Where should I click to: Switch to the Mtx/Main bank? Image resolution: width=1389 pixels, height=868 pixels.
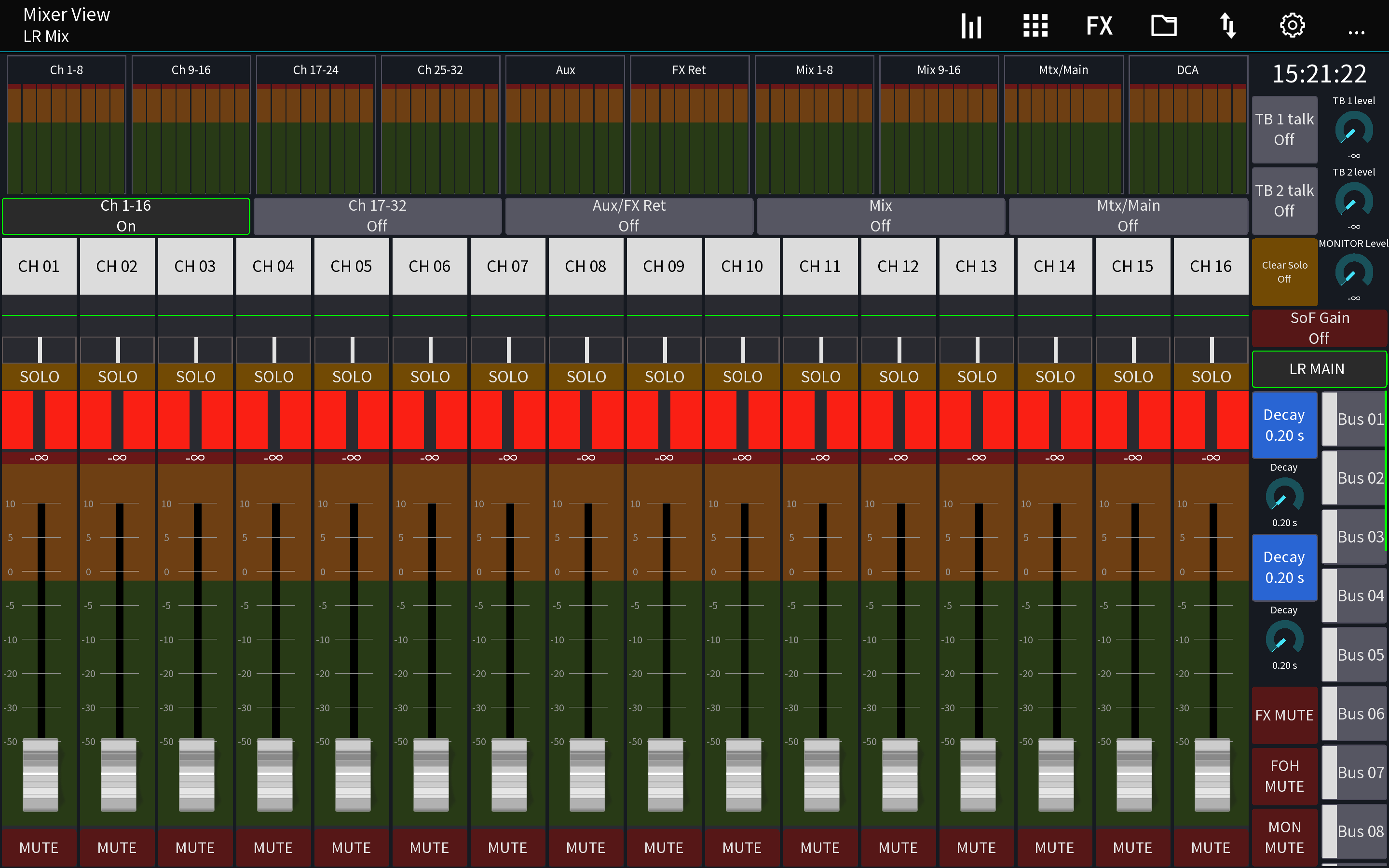click(x=1129, y=216)
